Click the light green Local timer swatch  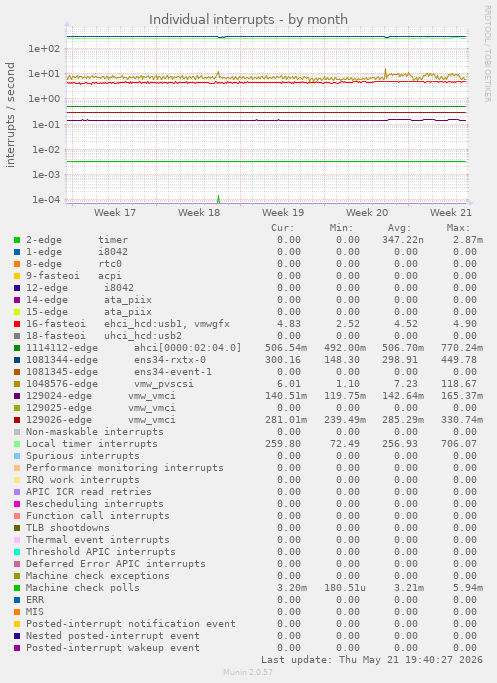(17, 444)
